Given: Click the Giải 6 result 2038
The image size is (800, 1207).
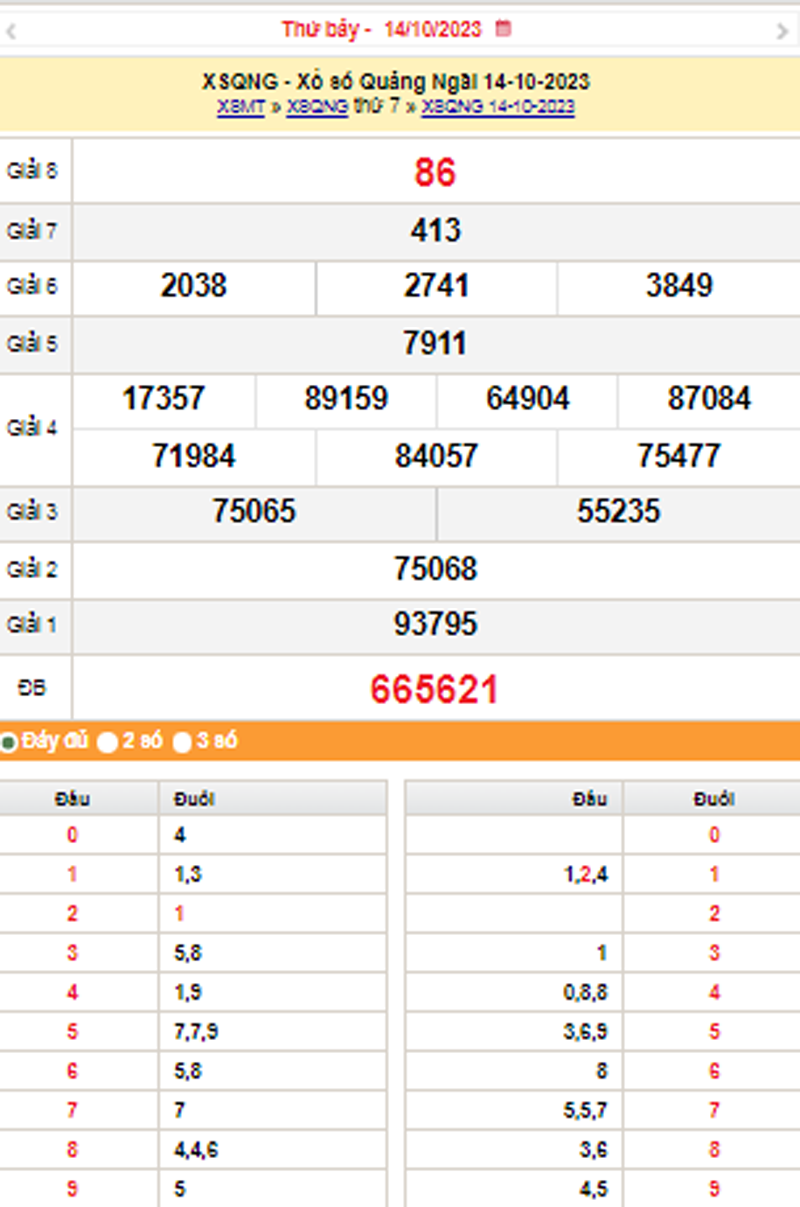Looking at the screenshot, I should 194,287.
